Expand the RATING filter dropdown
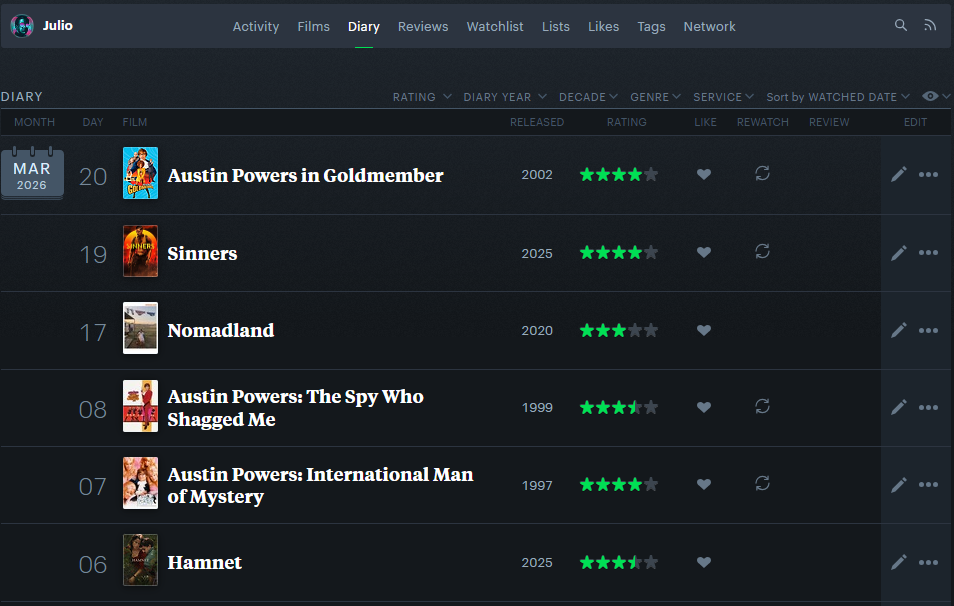This screenshot has height=606, width=954. click(422, 97)
